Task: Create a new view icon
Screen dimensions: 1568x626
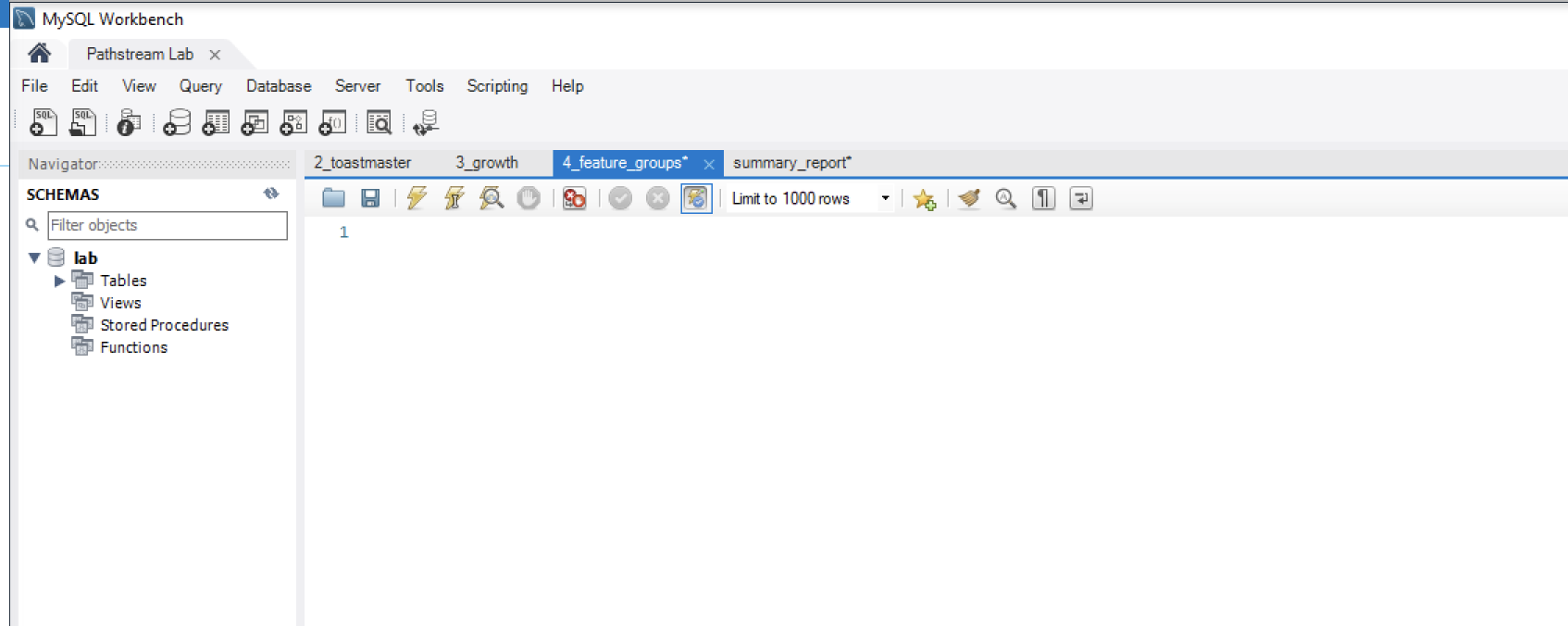Action: click(255, 122)
